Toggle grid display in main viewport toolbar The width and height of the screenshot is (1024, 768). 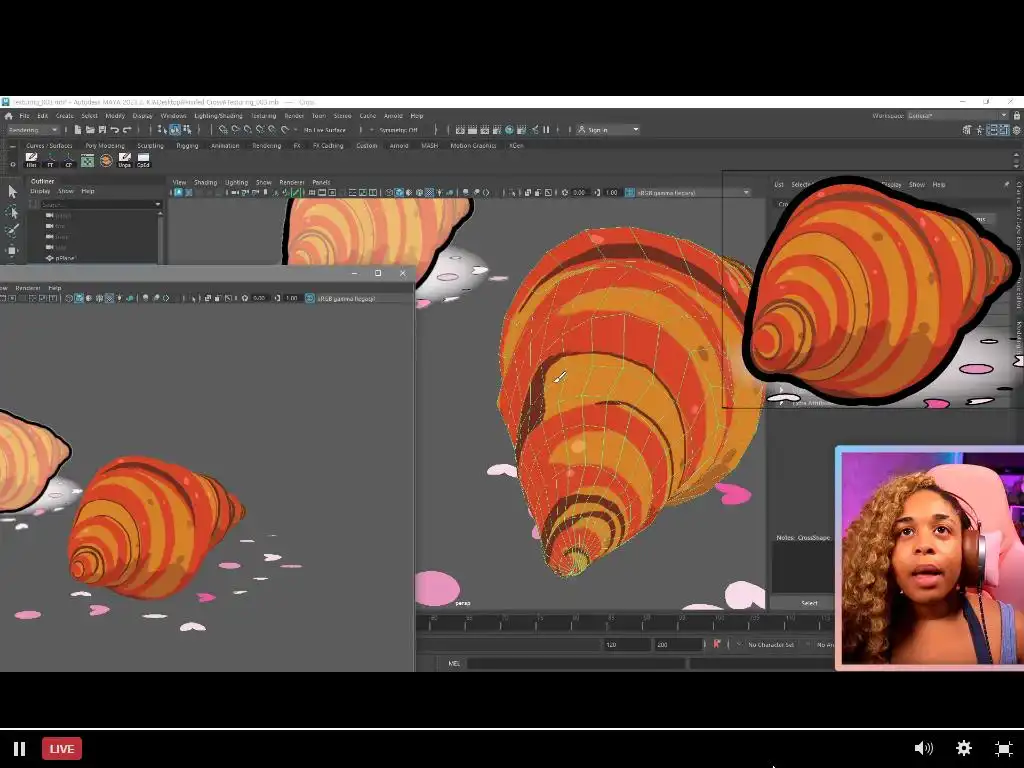312,193
